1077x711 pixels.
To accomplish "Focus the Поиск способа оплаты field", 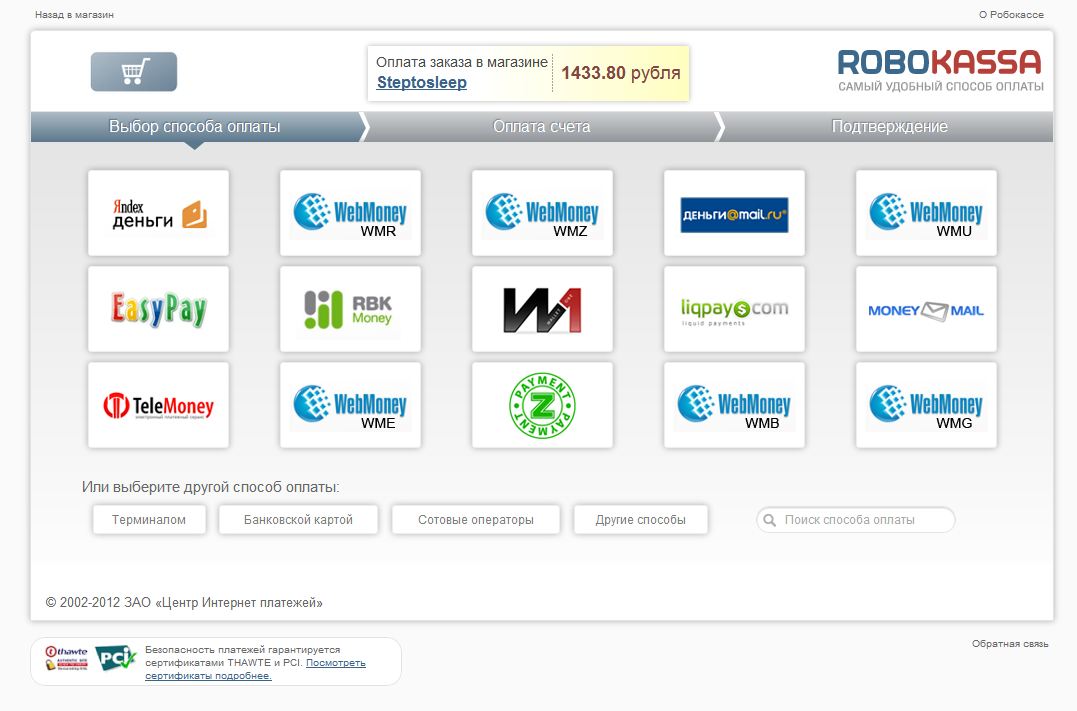I will (856, 520).
